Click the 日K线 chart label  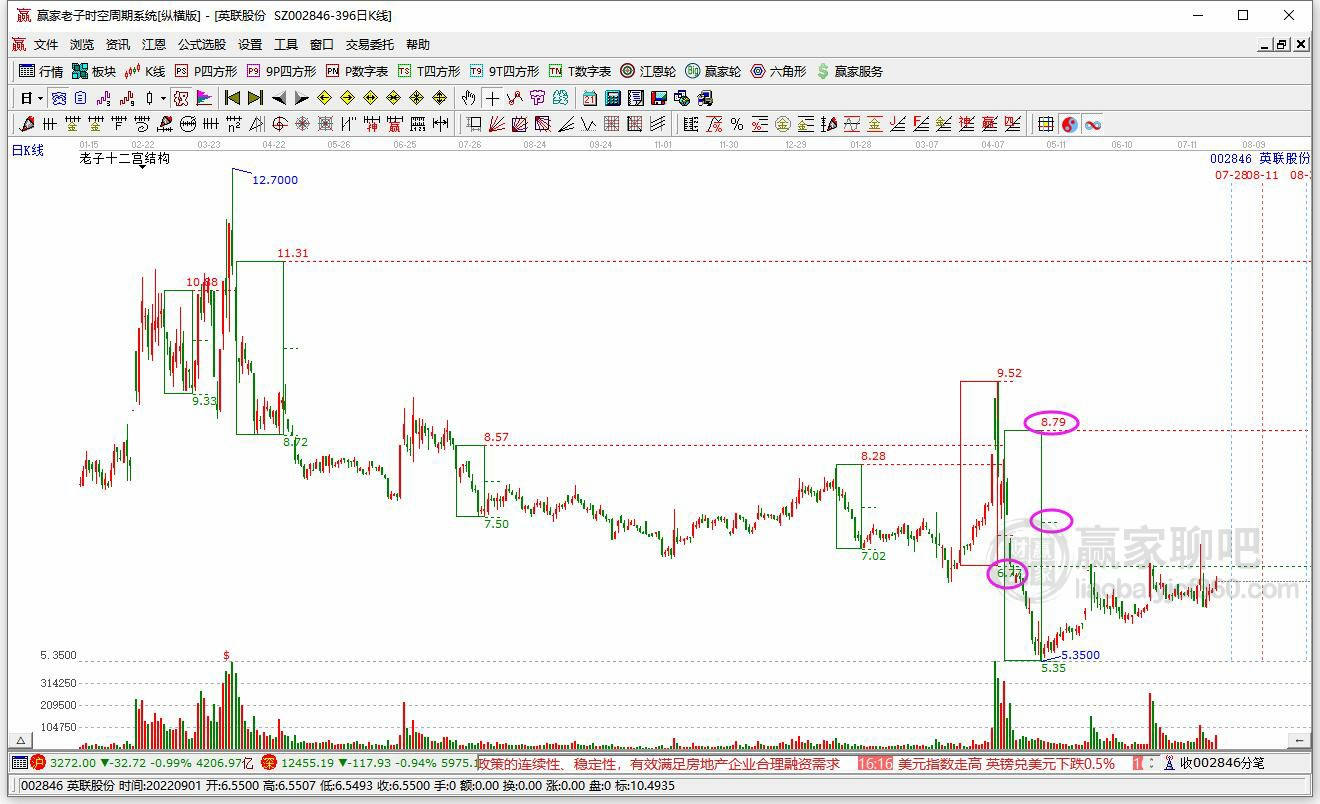[x=28, y=150]
